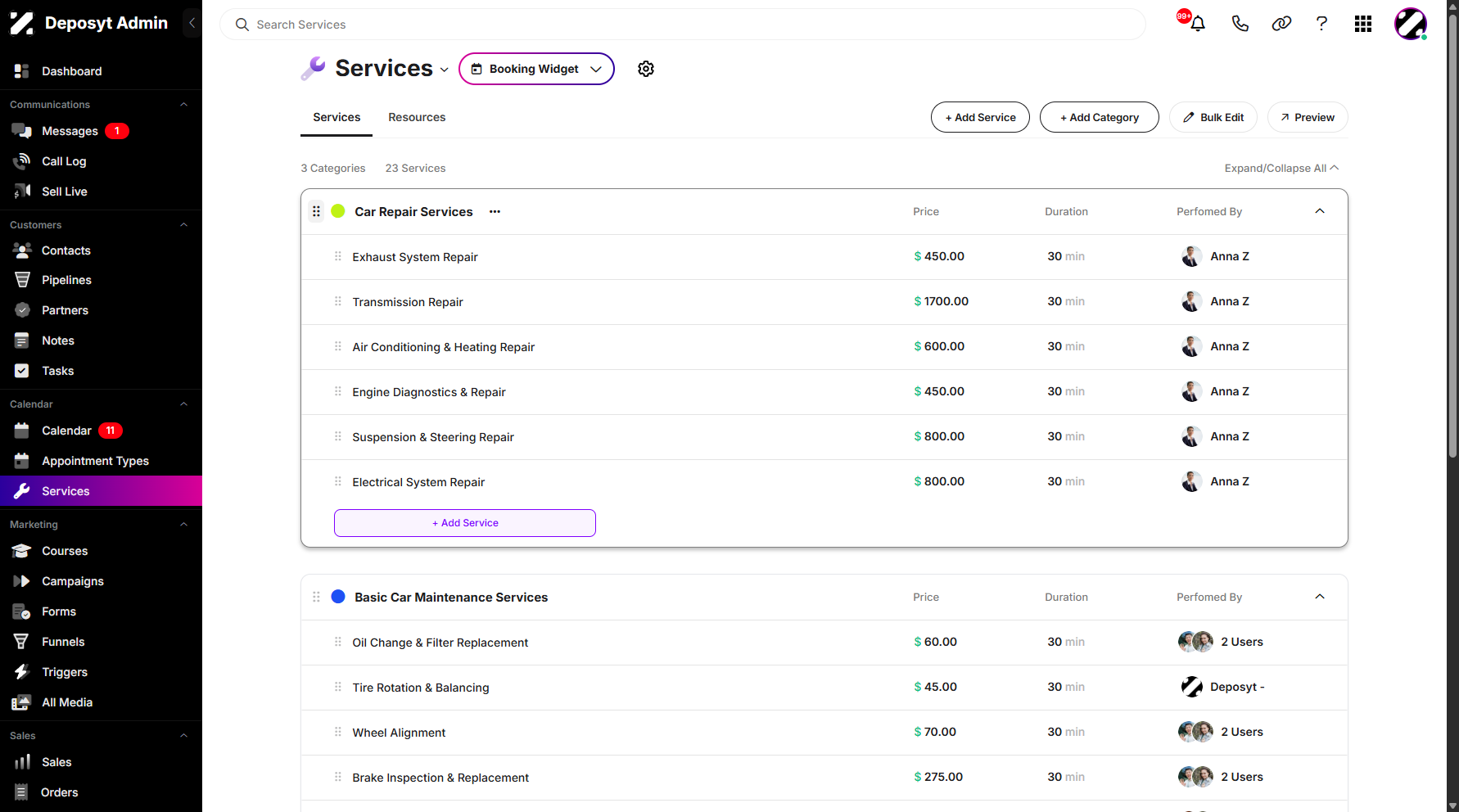Open the help question mark icon
The height and width of the screenshot is (812, 1459).
click(1321, 24)
